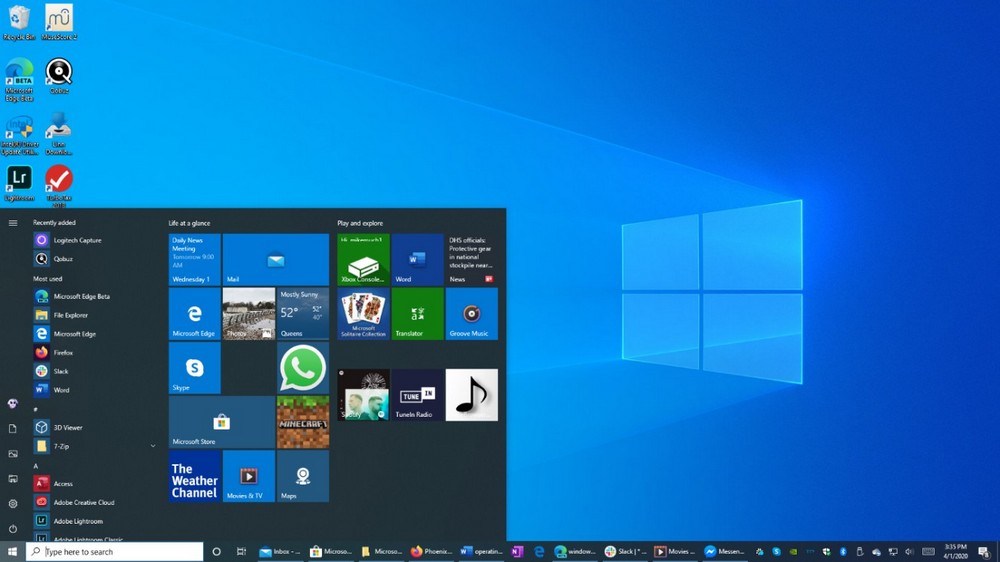
Task: Launch Word from the Play and explore tile
Action: pos(418,260)
